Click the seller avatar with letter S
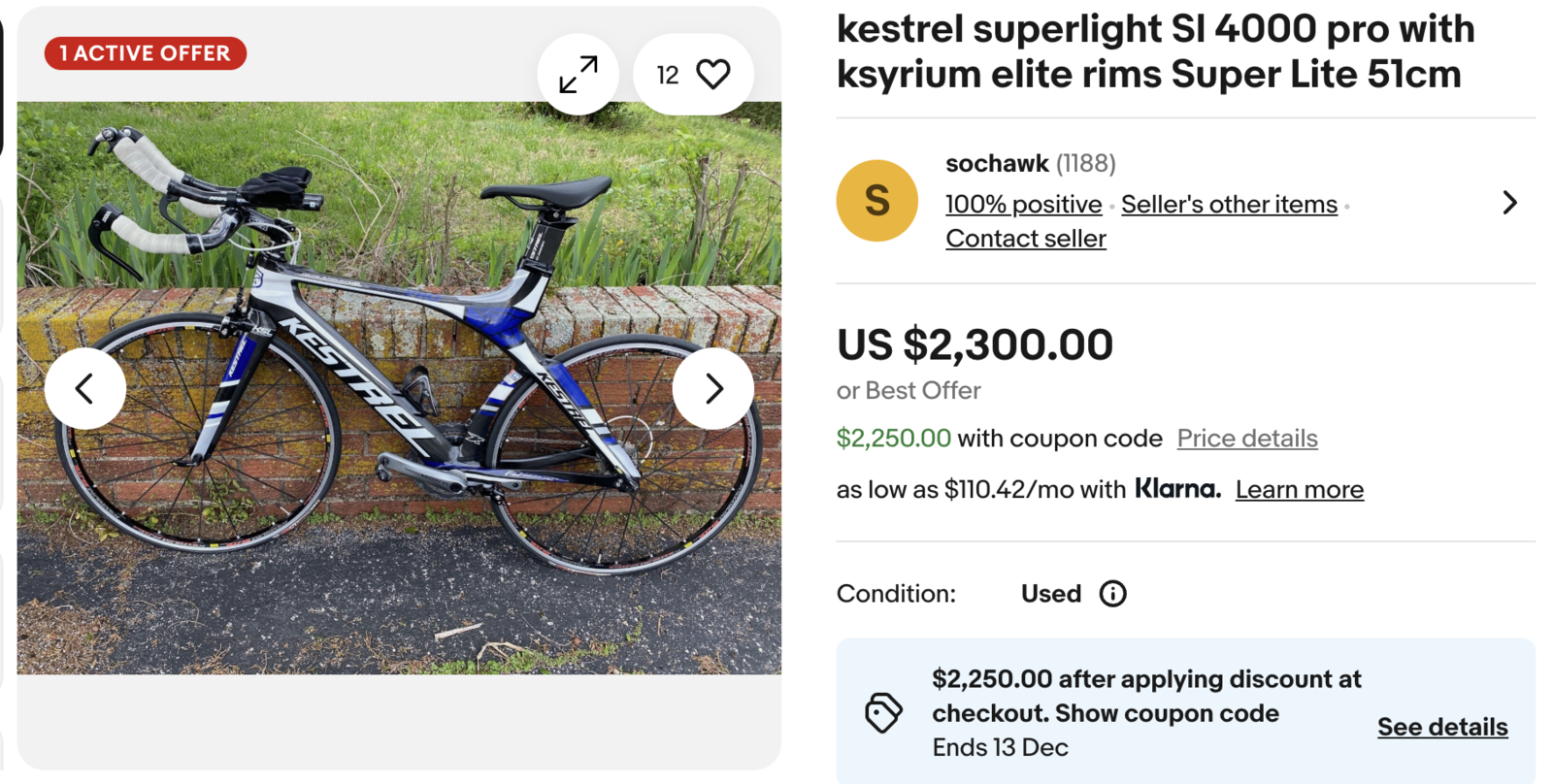 (x=876, y=201)
